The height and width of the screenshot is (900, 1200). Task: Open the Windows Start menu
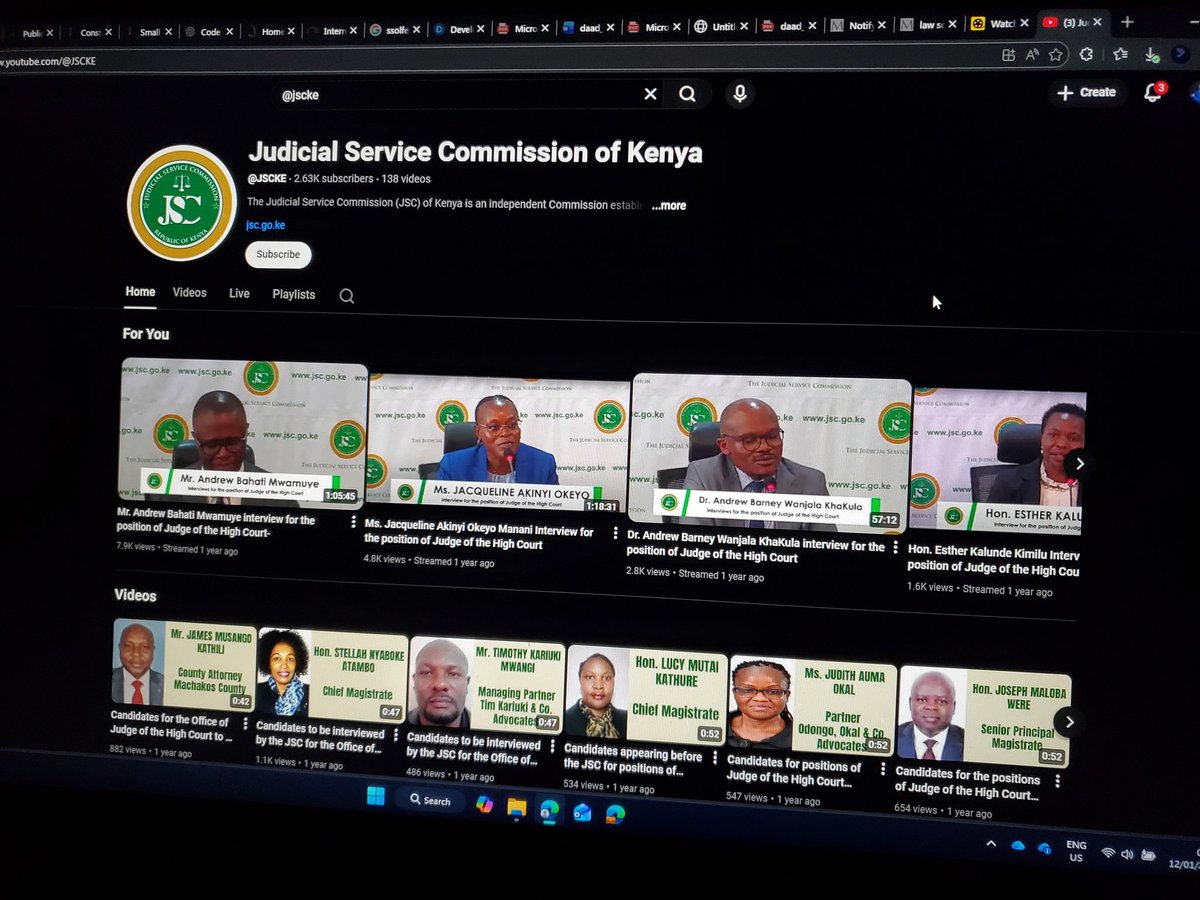[375, 797]
